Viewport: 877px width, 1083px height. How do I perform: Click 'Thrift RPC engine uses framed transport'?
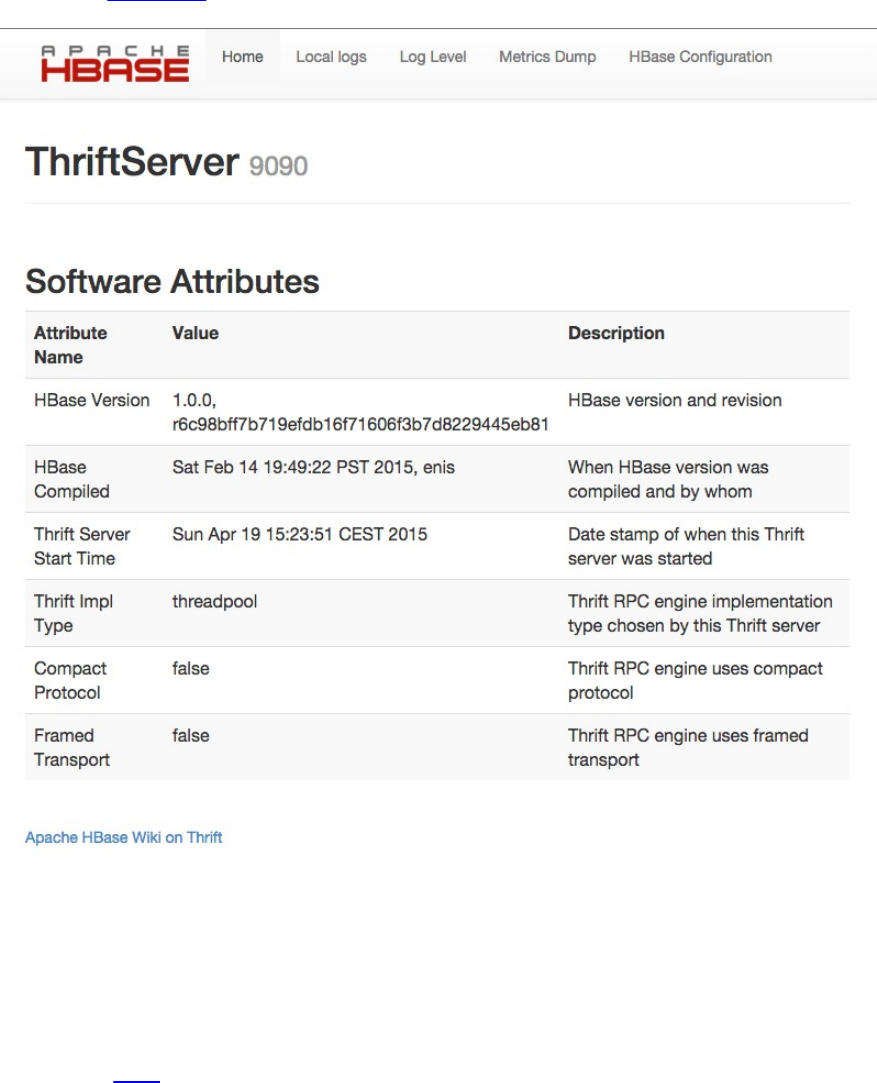point(688,747)
